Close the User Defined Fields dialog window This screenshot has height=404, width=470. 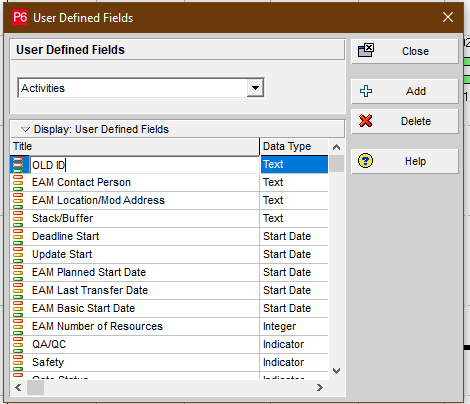click(x=448, y=17)
